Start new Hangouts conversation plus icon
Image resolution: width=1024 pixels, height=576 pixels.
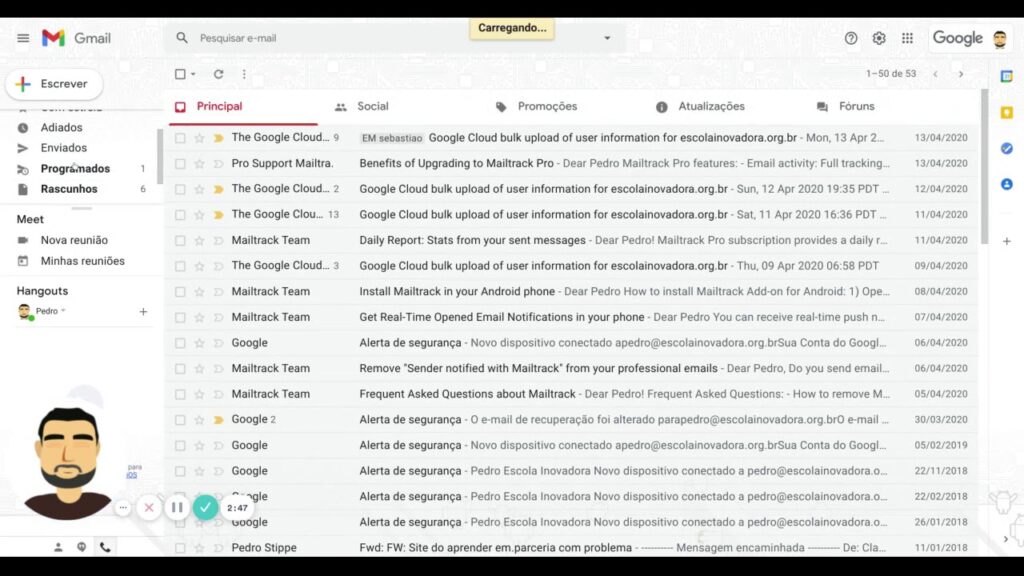coord(143,312)
